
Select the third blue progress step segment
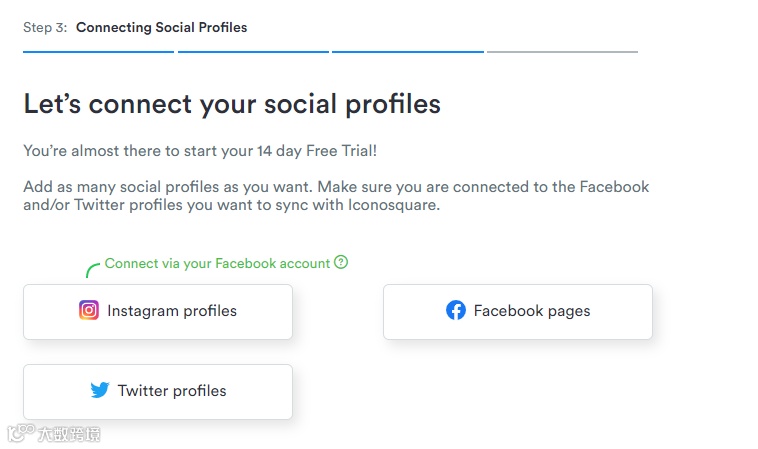coord(408,51)
